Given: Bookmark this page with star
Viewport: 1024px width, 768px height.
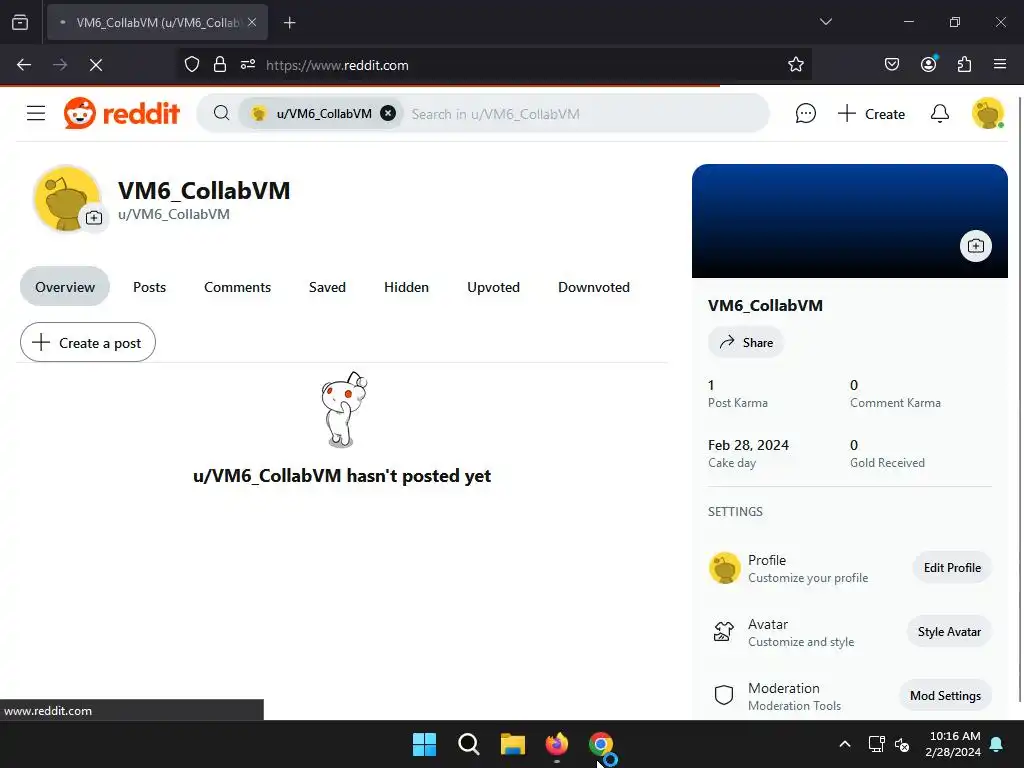Looking at the screenshot, I should coord(795,65).
